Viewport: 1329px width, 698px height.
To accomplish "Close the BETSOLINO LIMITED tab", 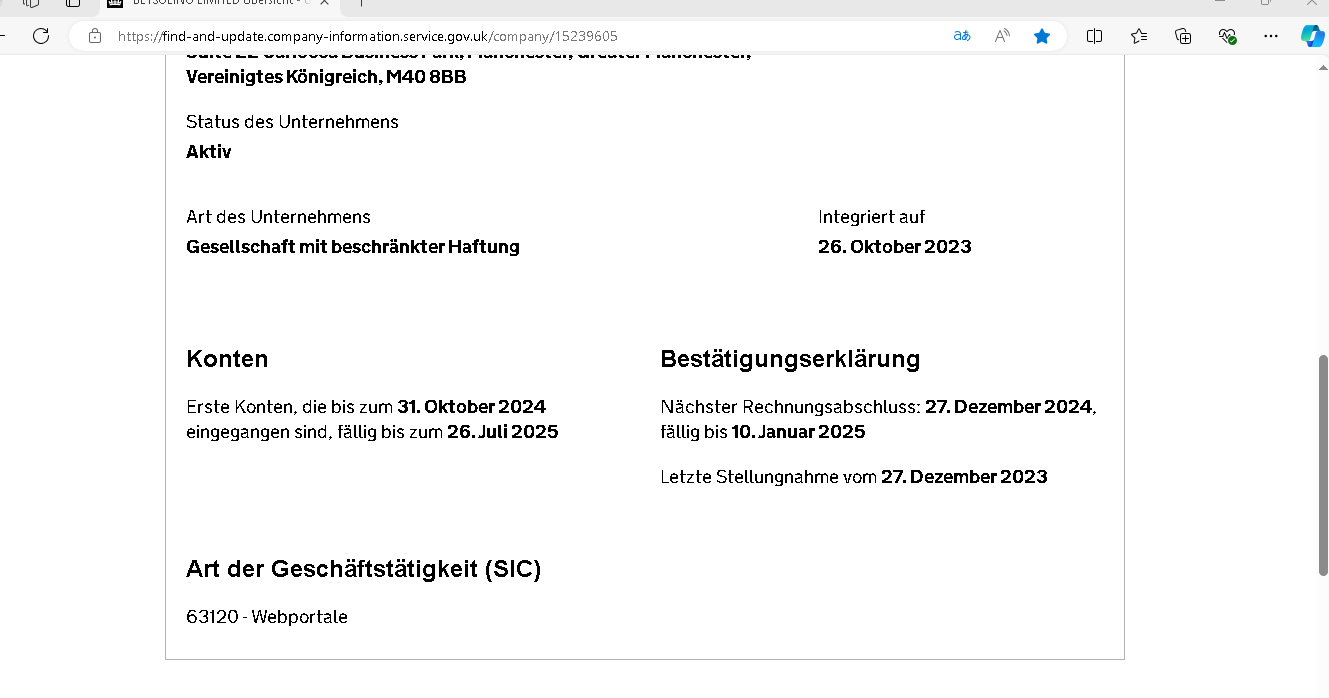I will pos(324,3).
